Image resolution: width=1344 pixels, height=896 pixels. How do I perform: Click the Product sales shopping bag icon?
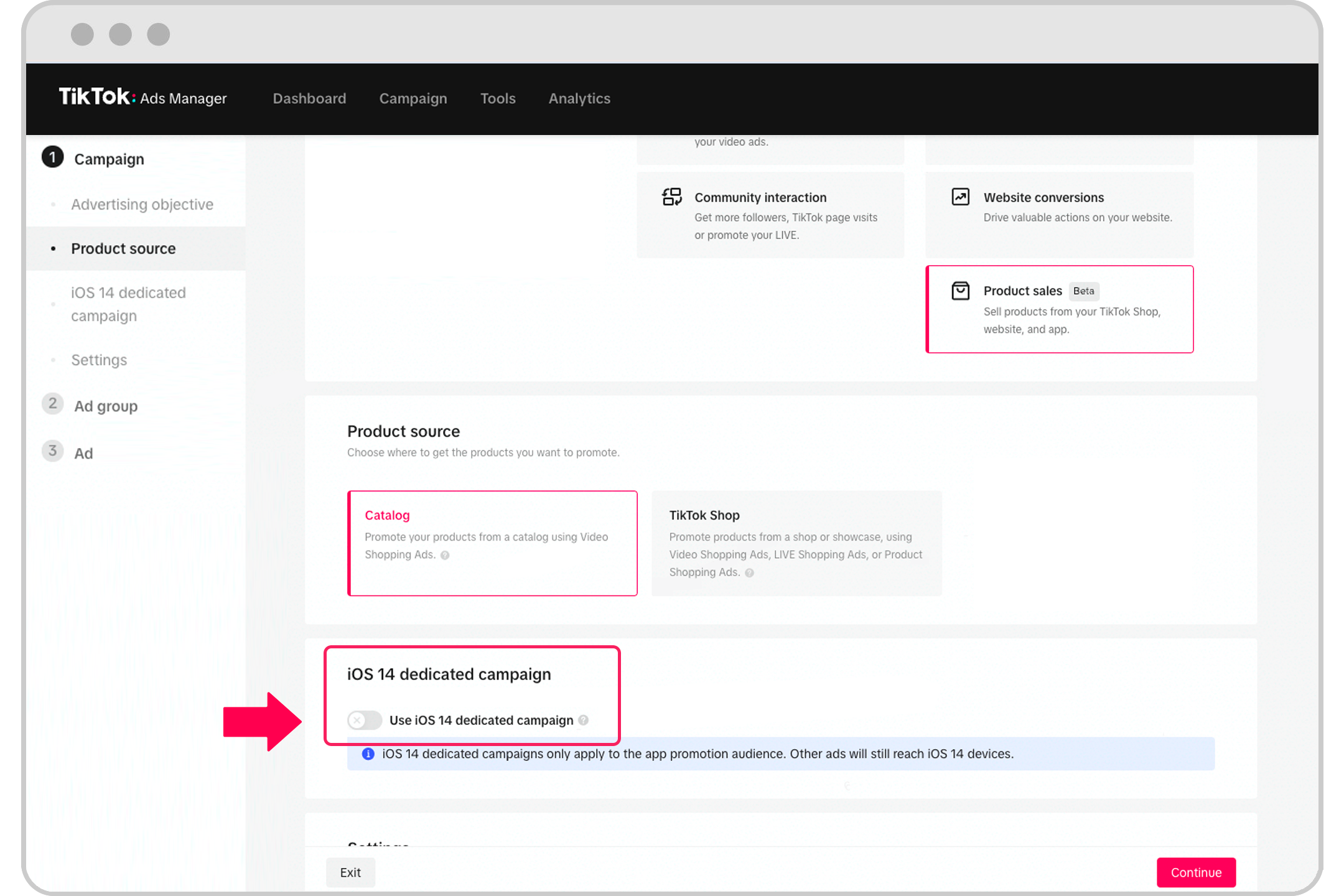point(960,291)
